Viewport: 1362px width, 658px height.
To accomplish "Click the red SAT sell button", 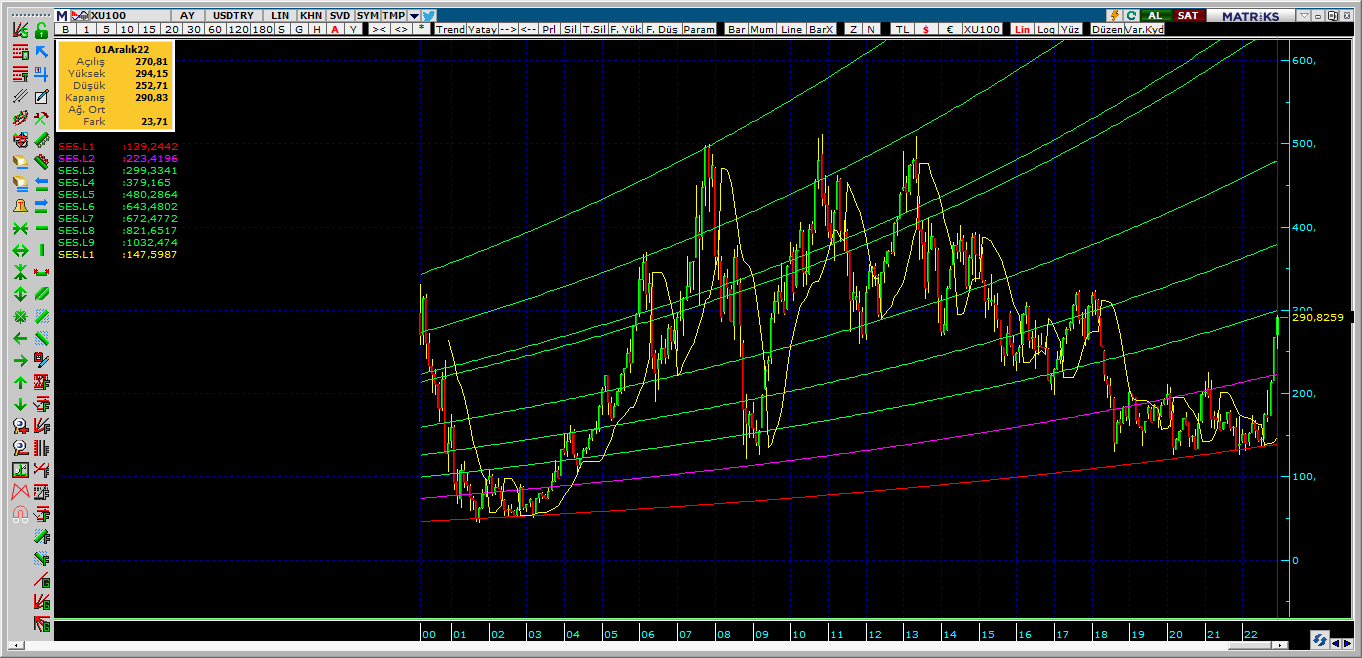I will pos(1188,16).
